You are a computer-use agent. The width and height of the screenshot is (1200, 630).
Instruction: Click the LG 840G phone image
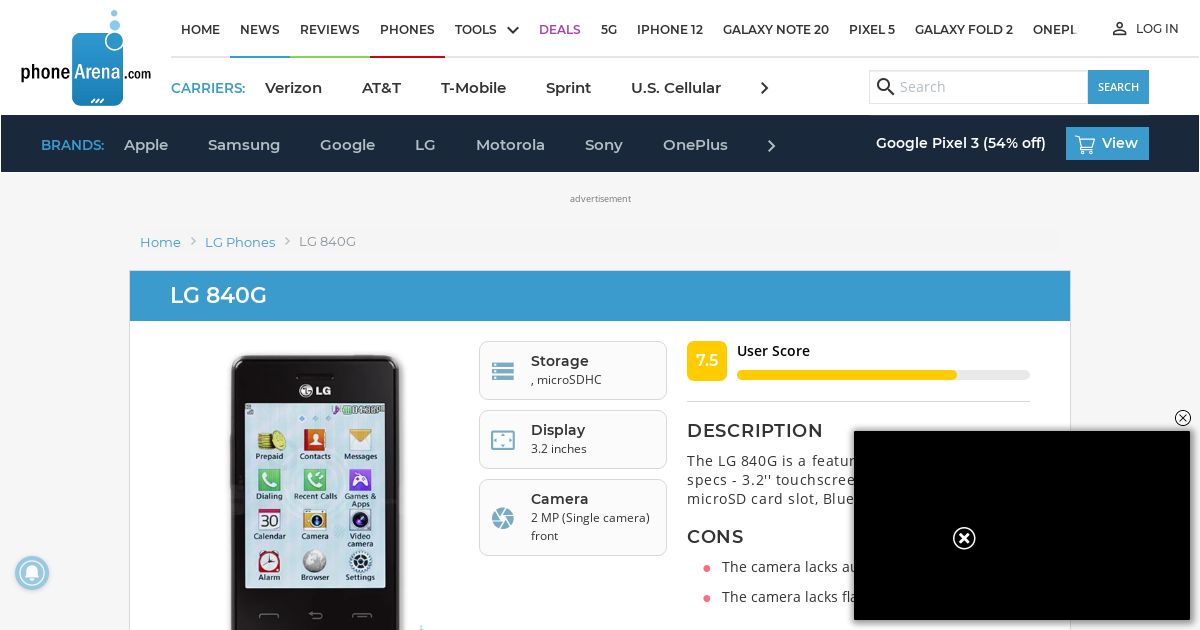click(315, 491)
